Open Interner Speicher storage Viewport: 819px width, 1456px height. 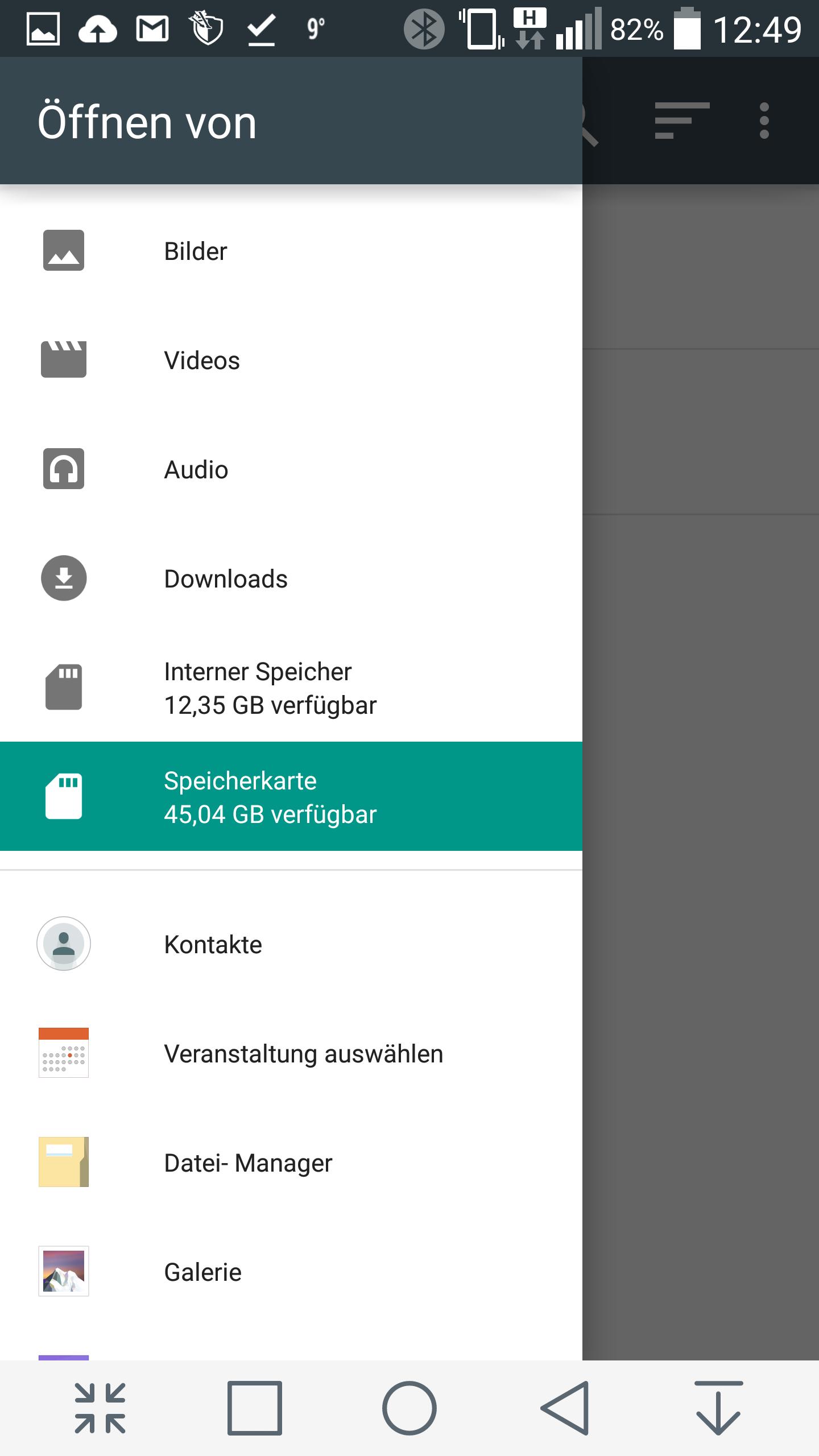point(291,688)
